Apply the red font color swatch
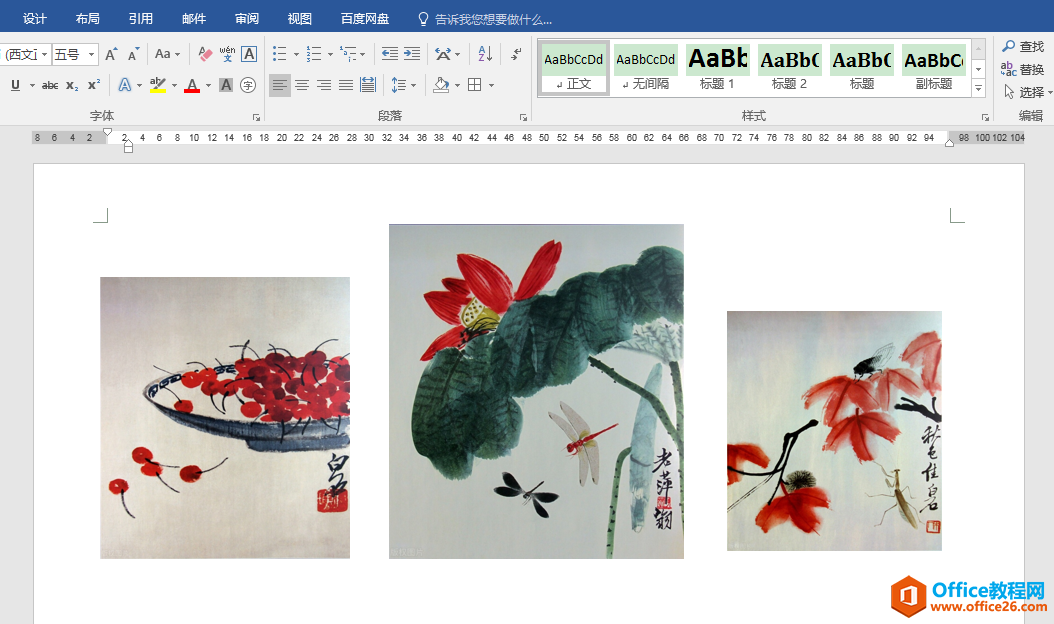The height and width of the screenshot is (624, 1054). coord(192,85)
